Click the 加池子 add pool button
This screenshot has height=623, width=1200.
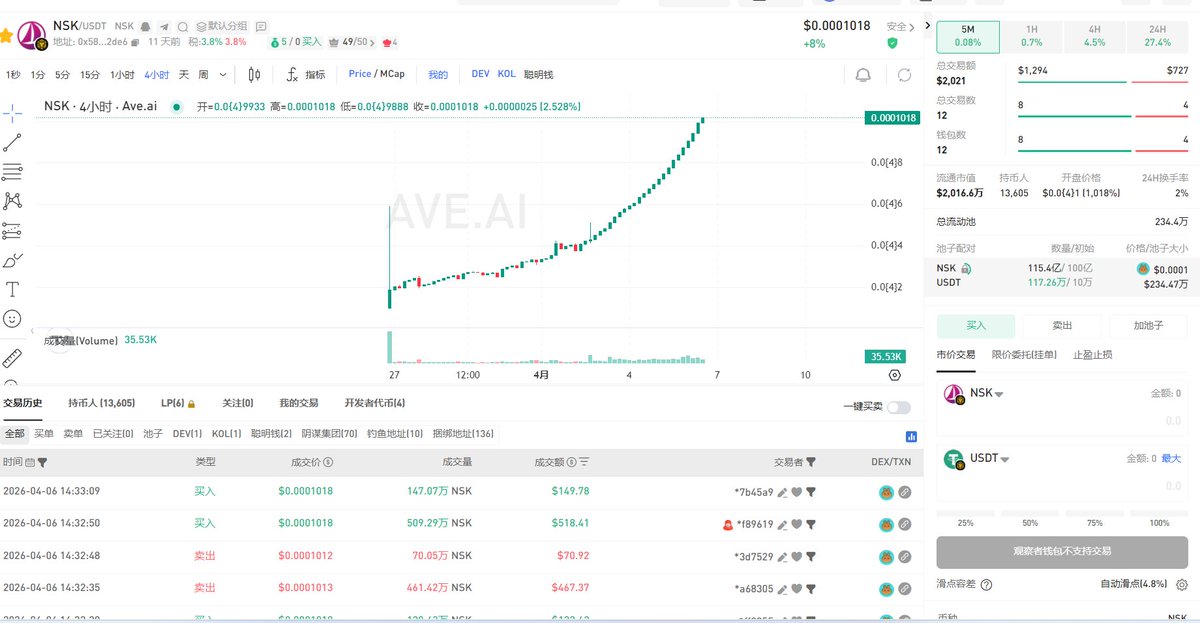coord(1148,326)
